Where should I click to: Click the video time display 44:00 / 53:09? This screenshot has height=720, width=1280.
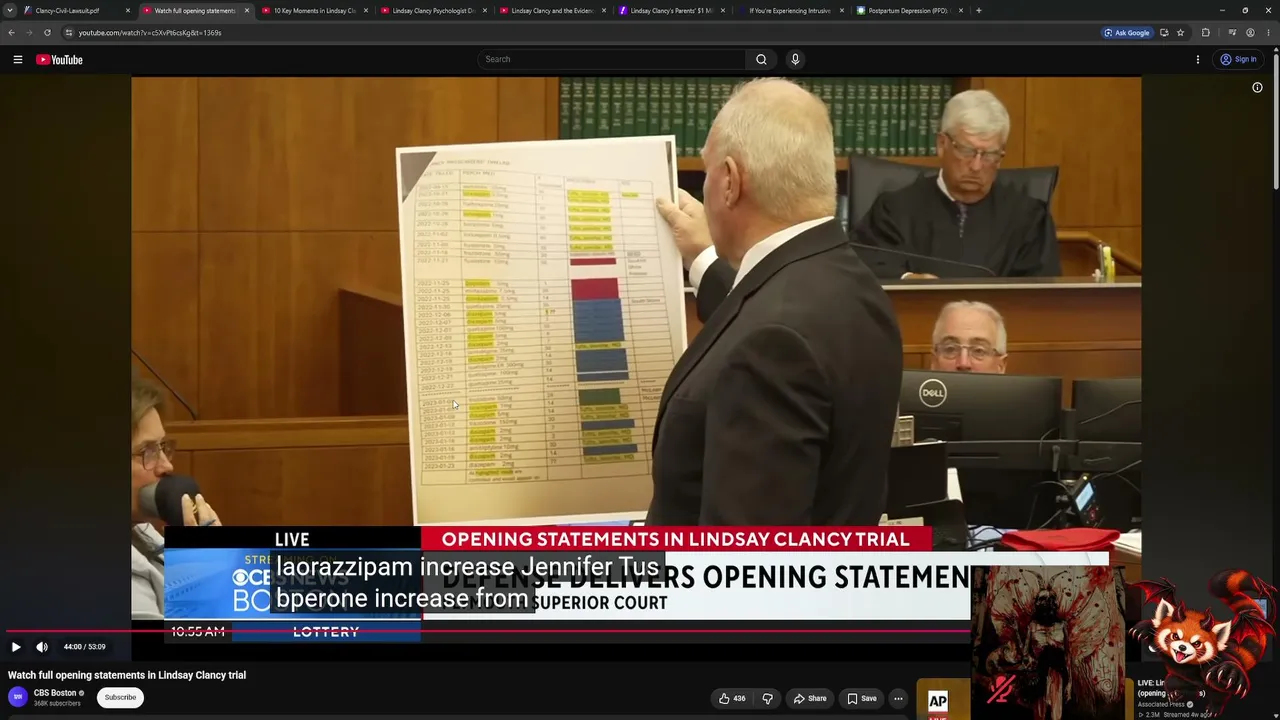click(85, 647)
